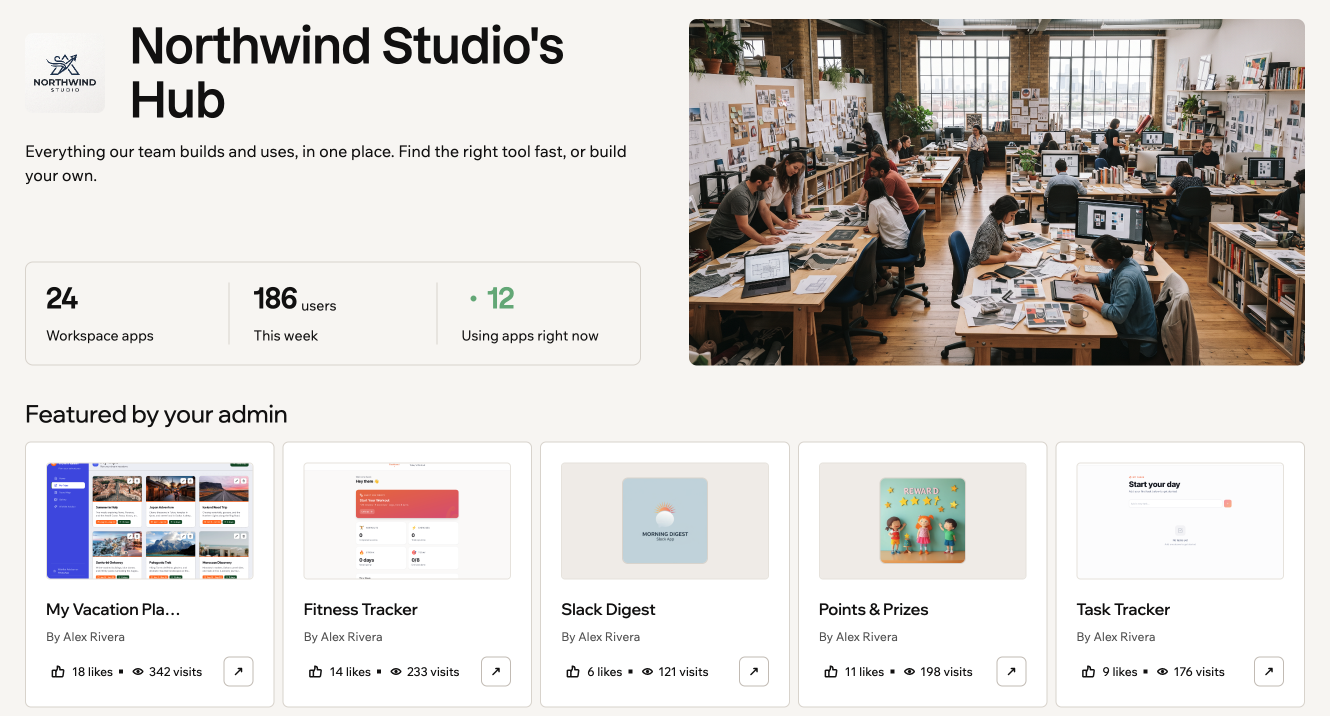Like the Points & Prizes app (thumbs-up)
This screenshot has width=1330, height=716.
(831, 672)
